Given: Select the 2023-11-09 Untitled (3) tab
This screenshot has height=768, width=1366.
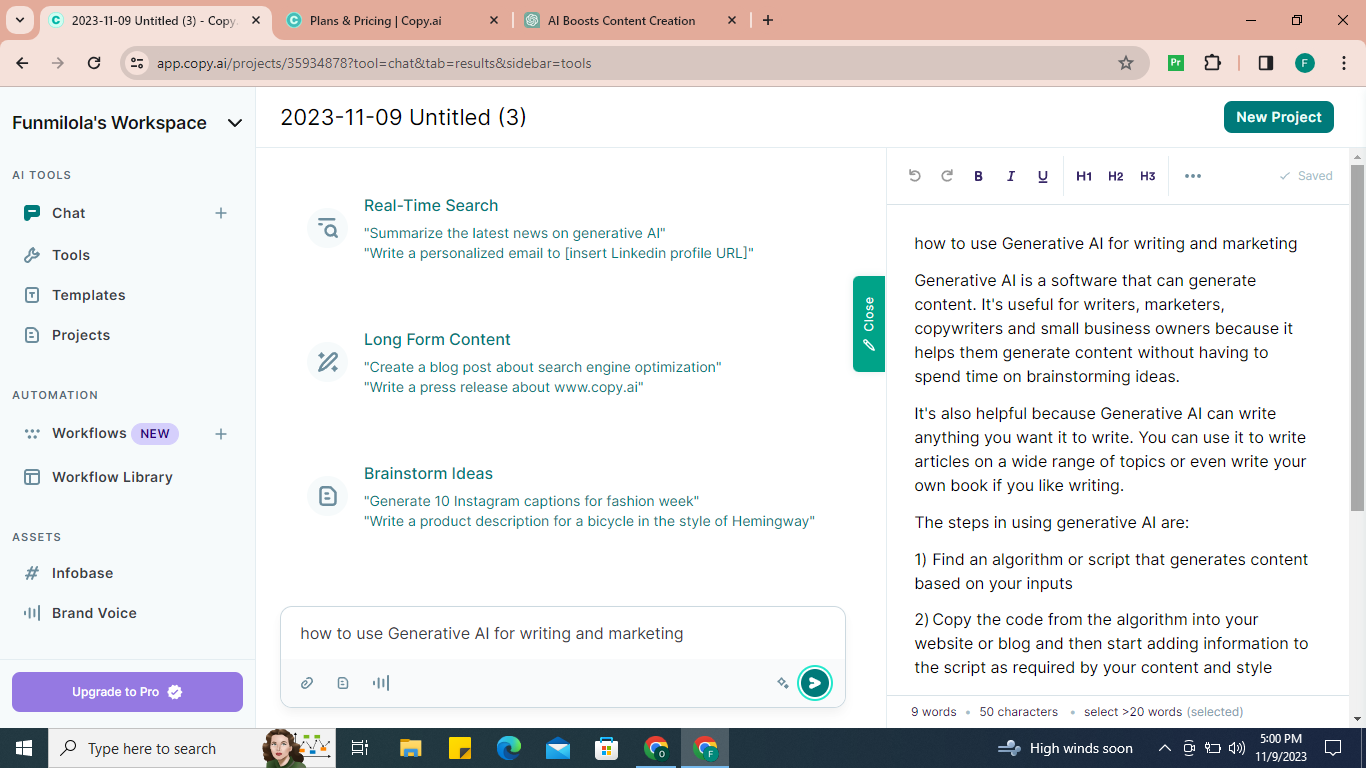Looking at the screenshot, I should [154, 20].
